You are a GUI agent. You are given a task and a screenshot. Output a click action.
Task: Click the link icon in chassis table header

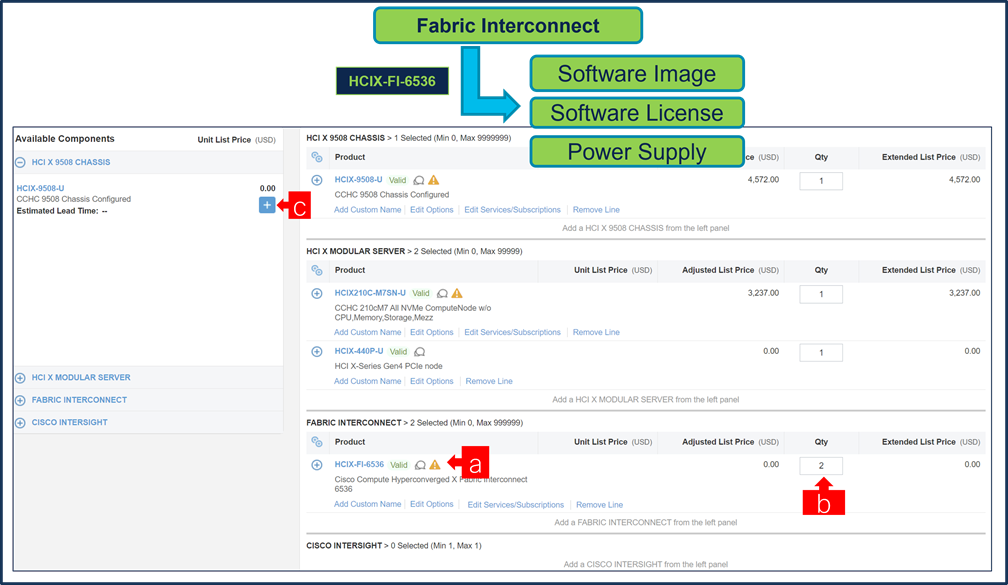317,157
